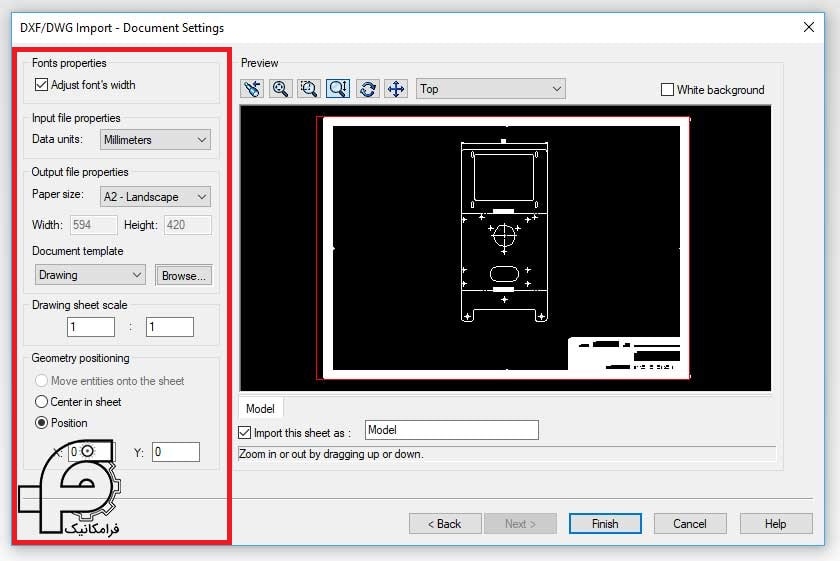Open the Paper size dropdown
This screenshot has width=840, height=561.
tap(155, 197)
